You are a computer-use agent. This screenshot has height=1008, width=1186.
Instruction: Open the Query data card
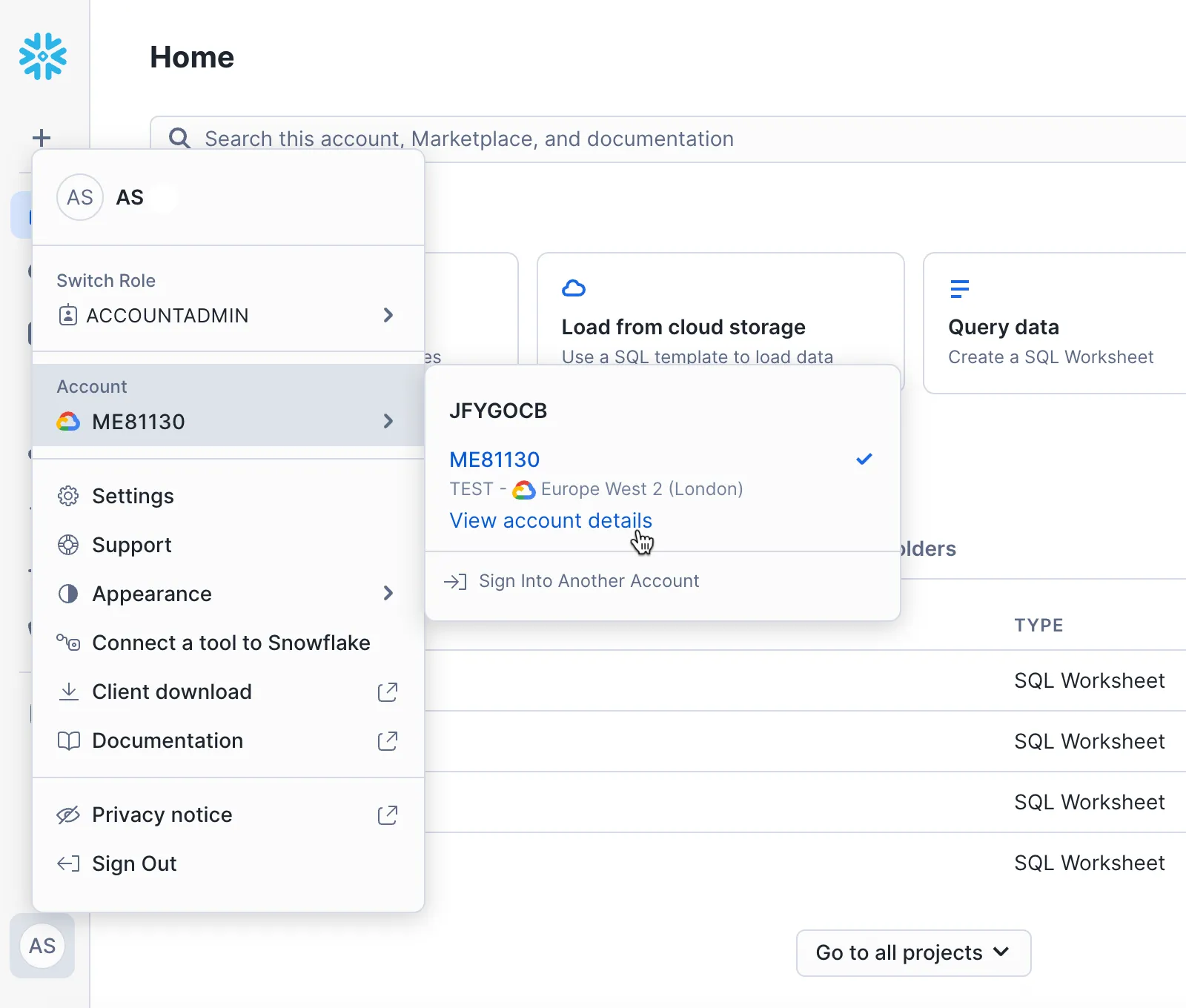1054,323
